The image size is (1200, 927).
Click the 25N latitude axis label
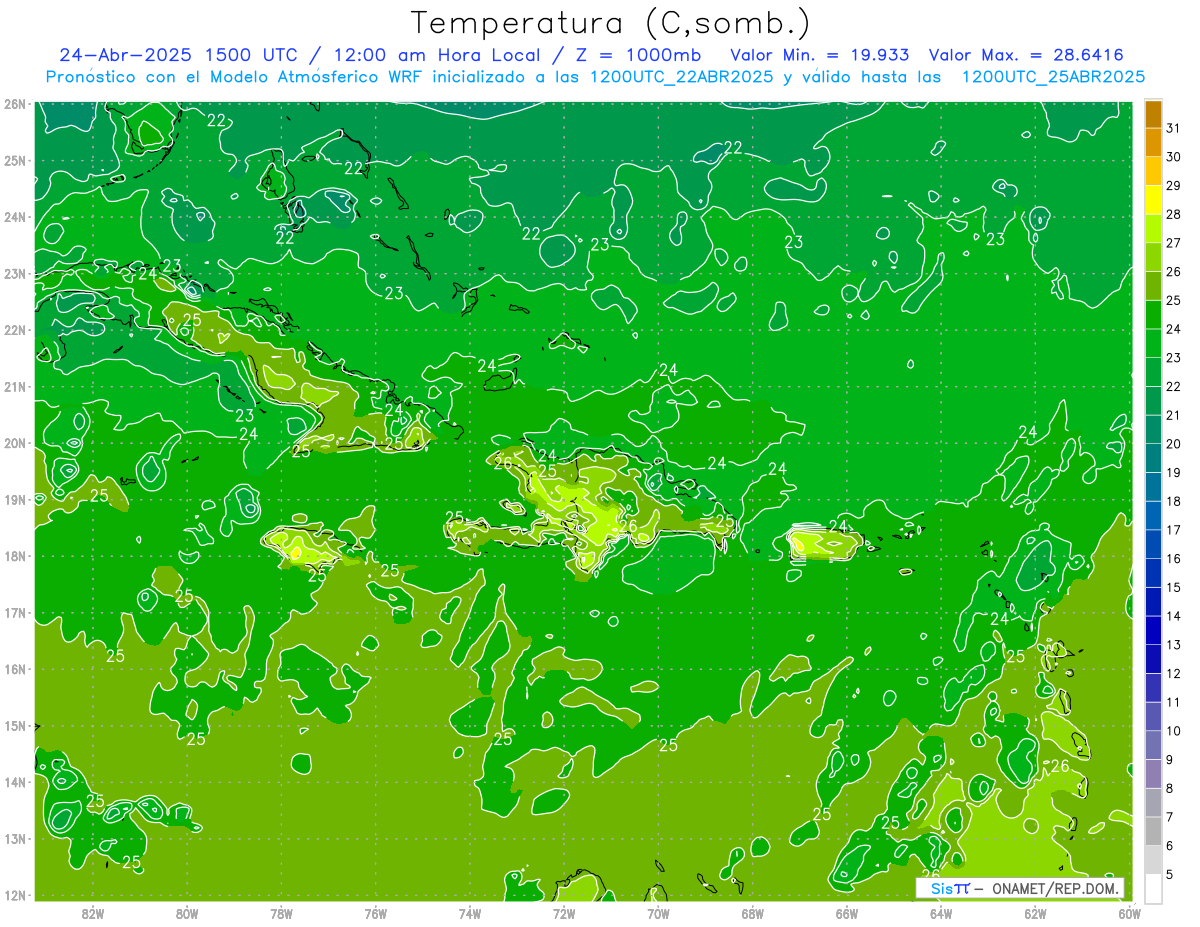[14, 160]
